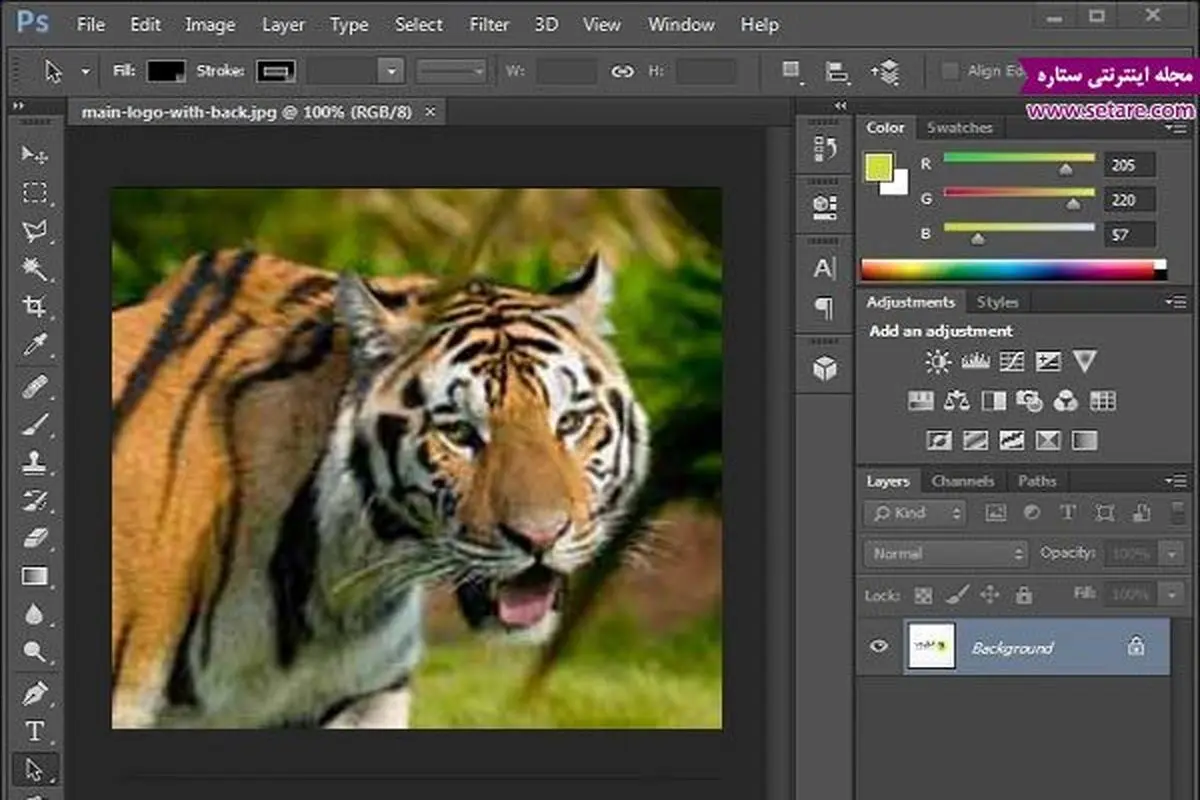Open the Character panel icon
The height and width of the screenshot is (800, 1200).
[824, 268]
